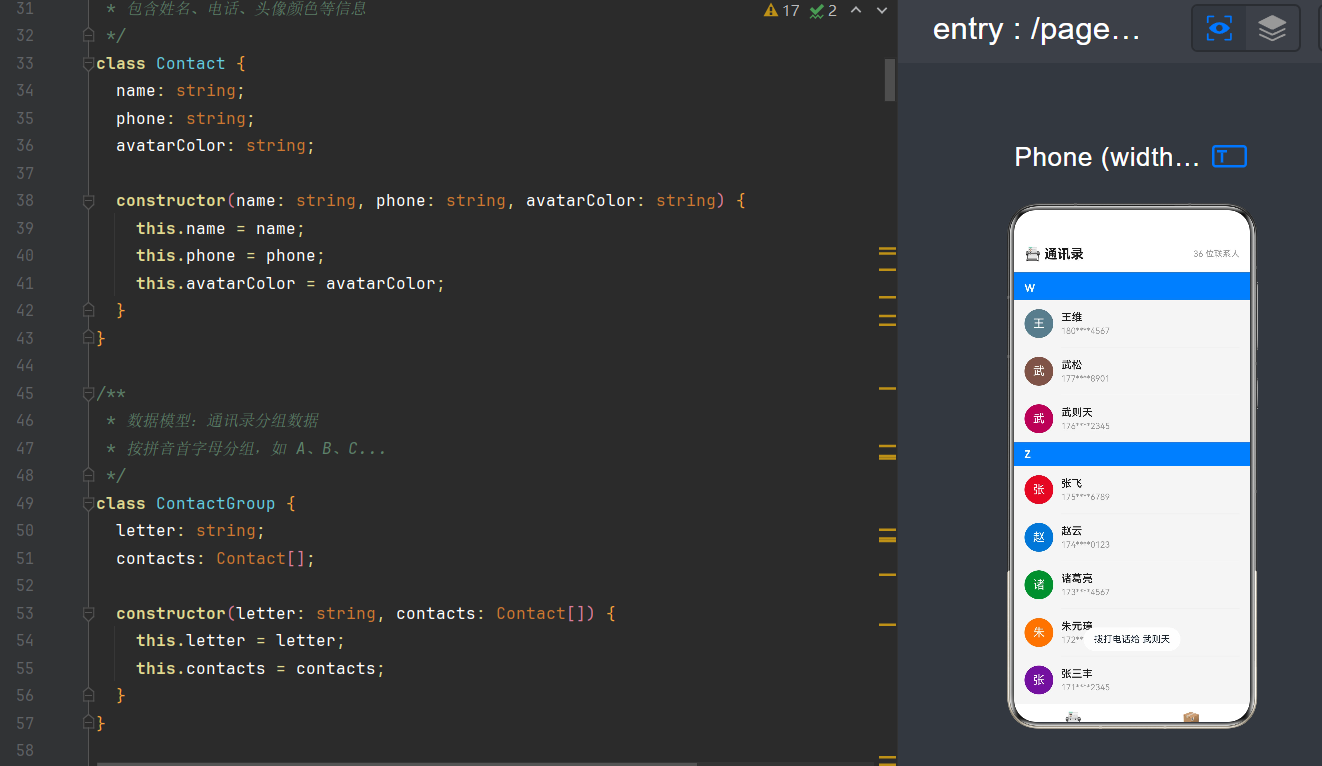Click the line number 33 in gutter
The width and height of the screenshot is (1322, 766).
[25, 63]
